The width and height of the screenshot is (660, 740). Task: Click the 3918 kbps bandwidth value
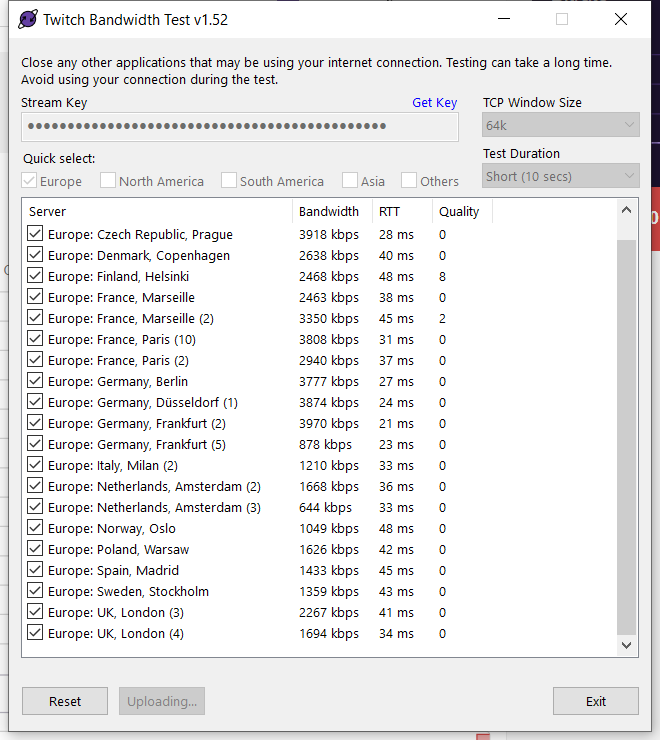(x=329, y=234)
